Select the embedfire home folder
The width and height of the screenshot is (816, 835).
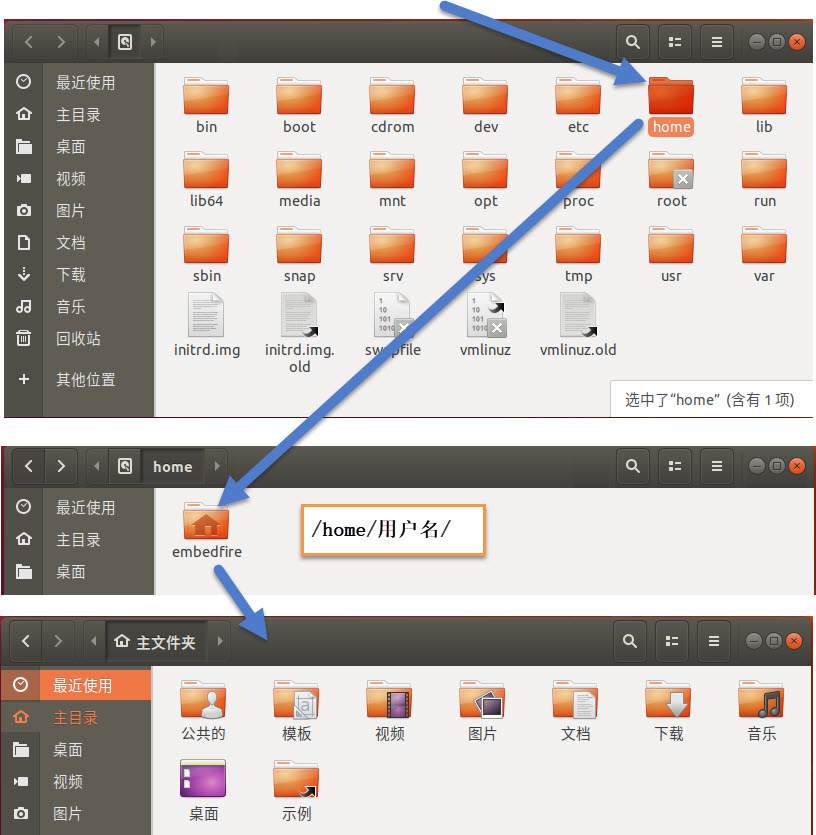click(x=207, y=530)
